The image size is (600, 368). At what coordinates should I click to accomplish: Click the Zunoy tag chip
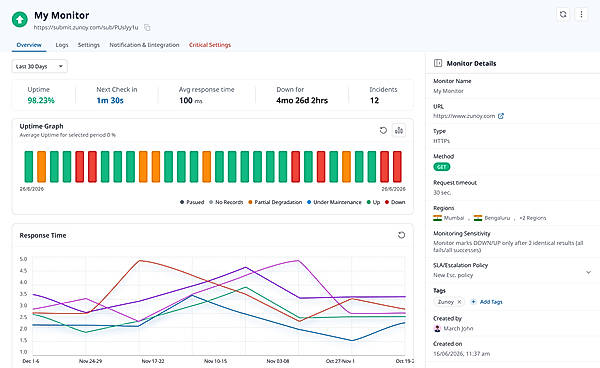(x=449, y=302)
